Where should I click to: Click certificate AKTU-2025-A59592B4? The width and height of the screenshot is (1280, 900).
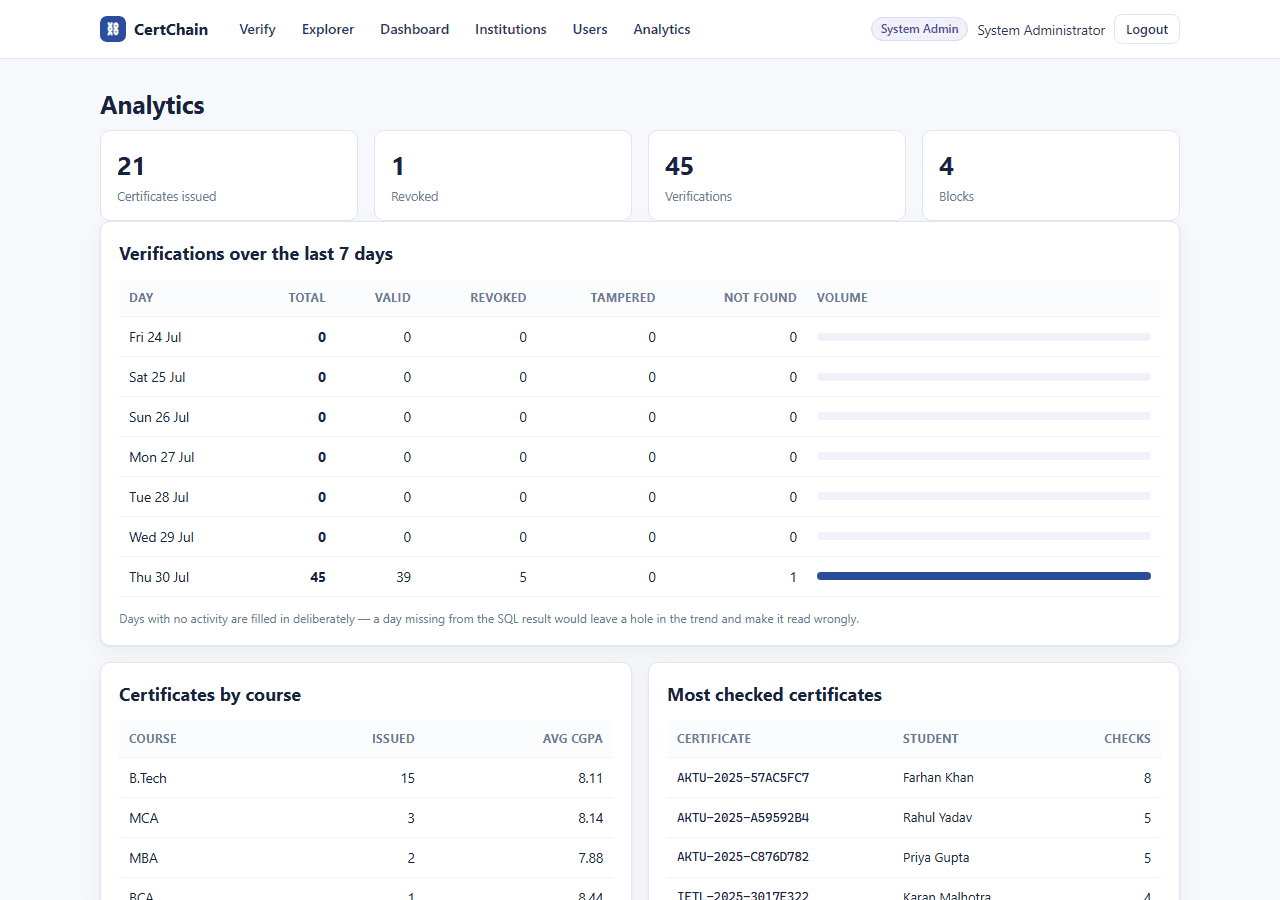pyautogui.click(x=743, y=818)
